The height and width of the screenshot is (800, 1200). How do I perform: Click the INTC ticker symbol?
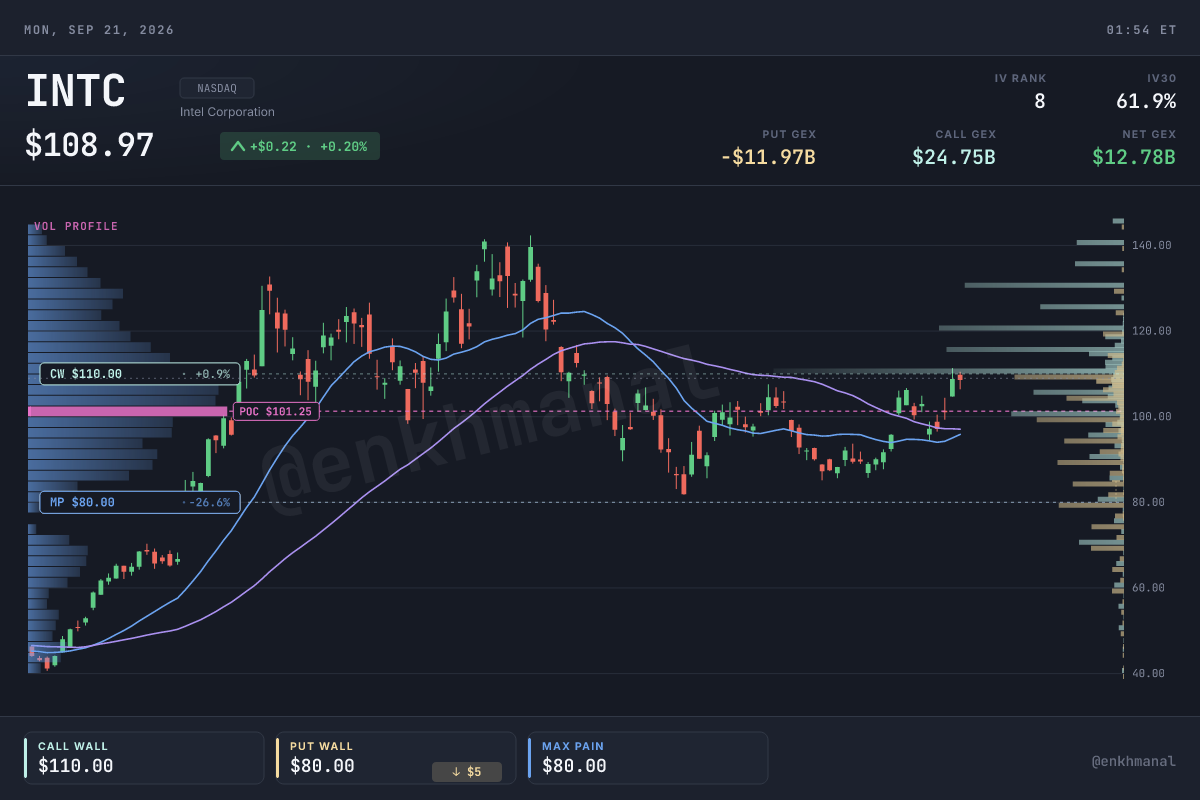coord(76,93)
